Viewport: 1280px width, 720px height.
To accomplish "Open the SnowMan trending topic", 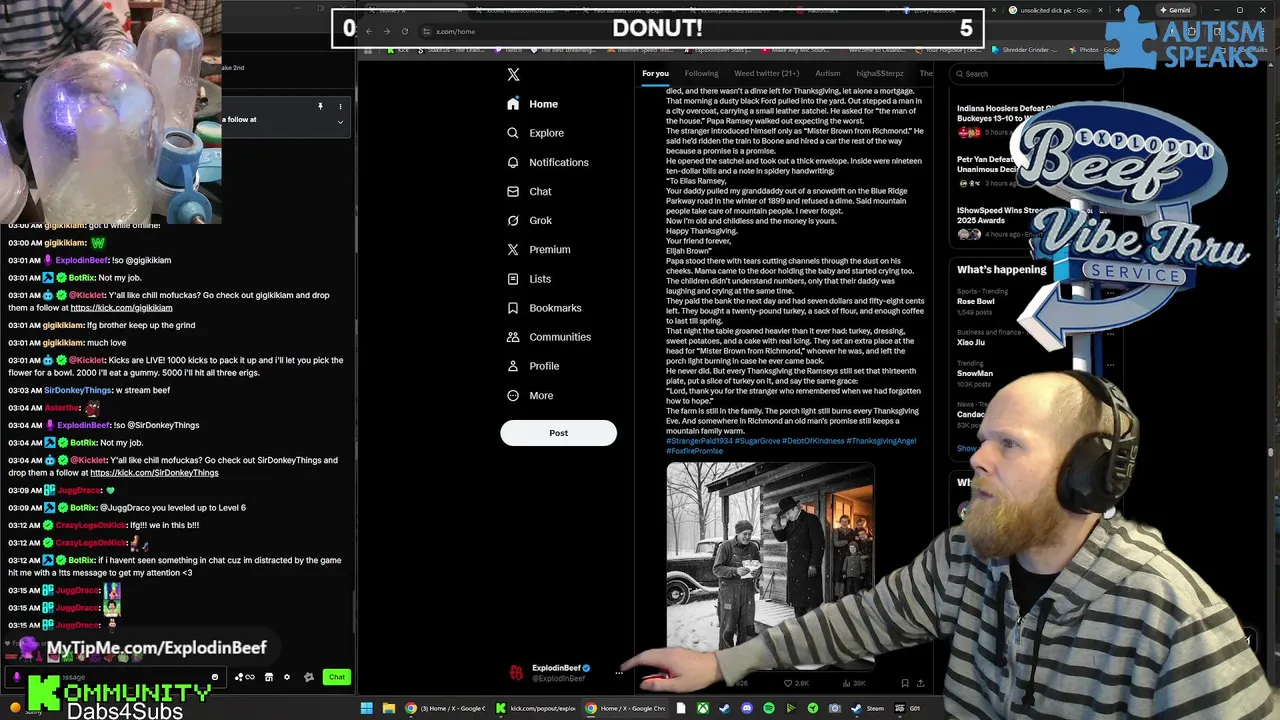I will [975, 373].
